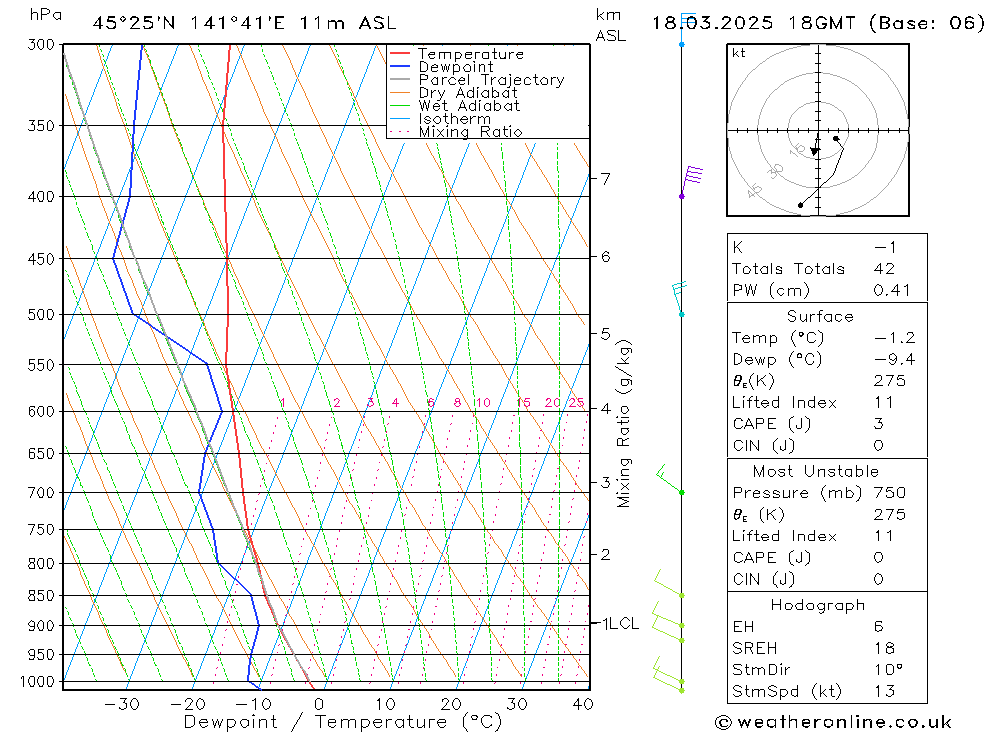Click the '500' hPa pressure label
This screenshot has width=1000, height=733.
click(41, 315)
